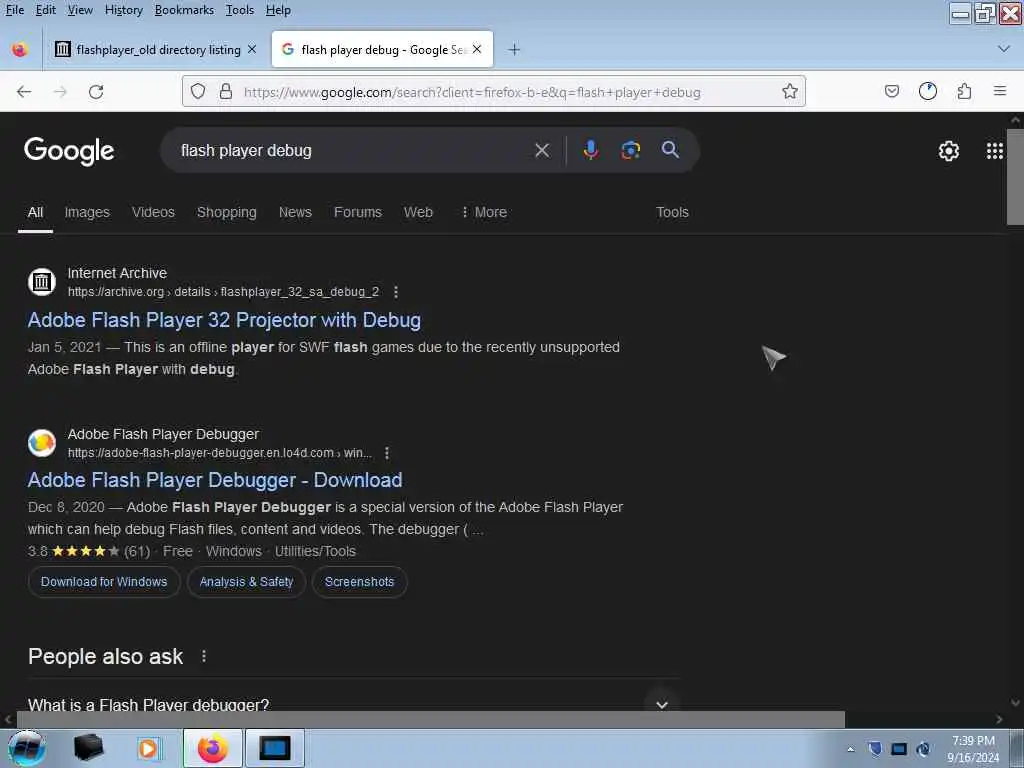Start voice search with the microphone

tap(590, 150)
